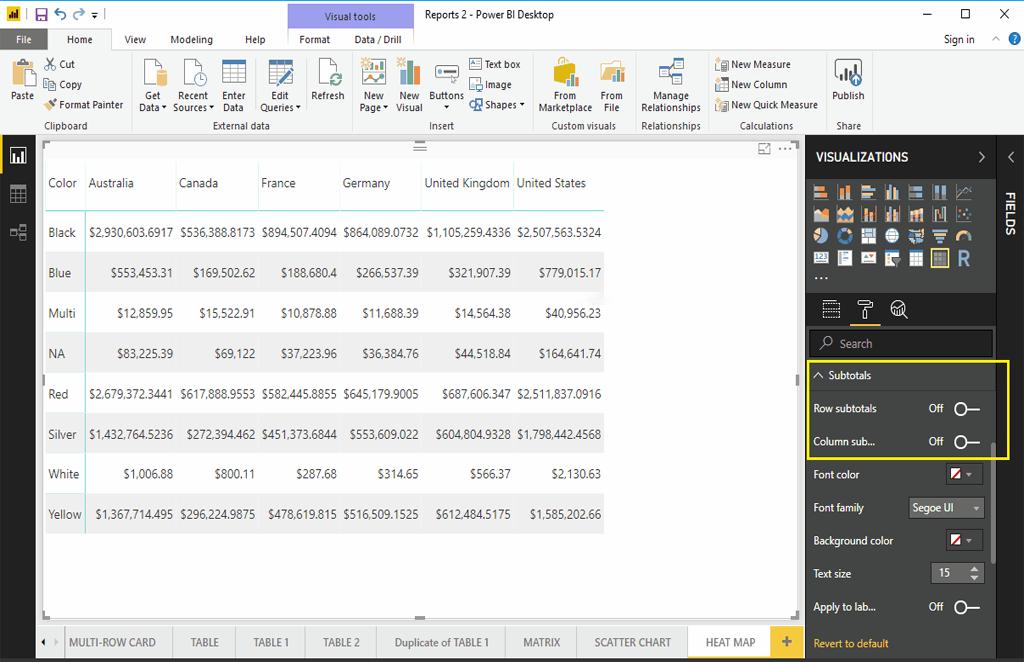
Task: Enable Column subtotals switch
Action: click(965, 442)
